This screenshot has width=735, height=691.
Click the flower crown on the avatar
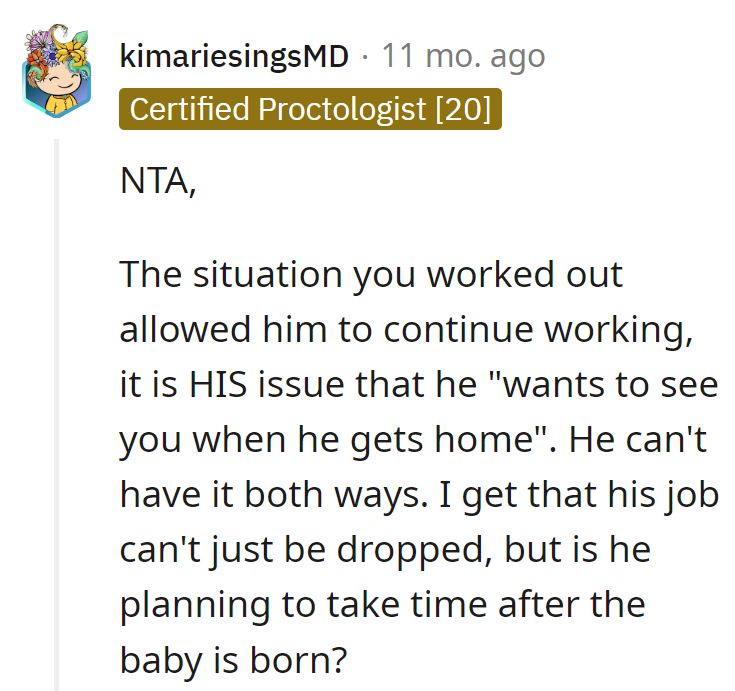(57, 47)
